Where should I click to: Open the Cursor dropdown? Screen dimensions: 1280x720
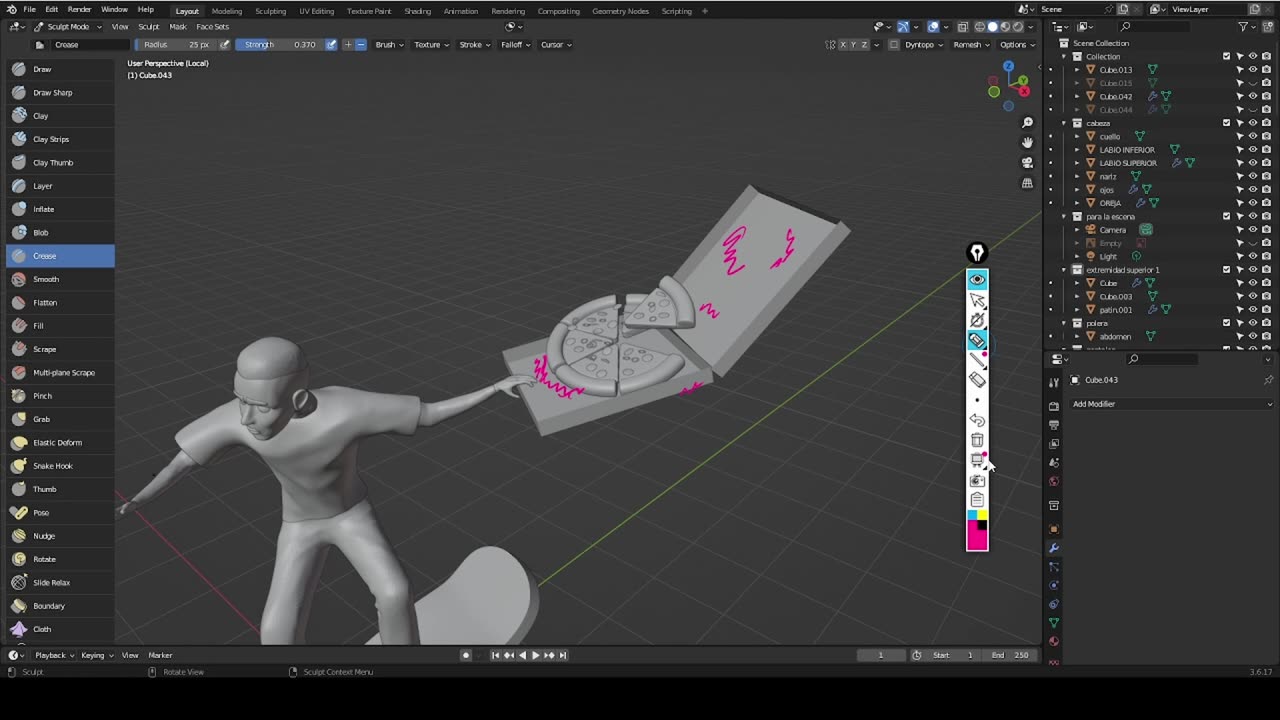[556, 45]
